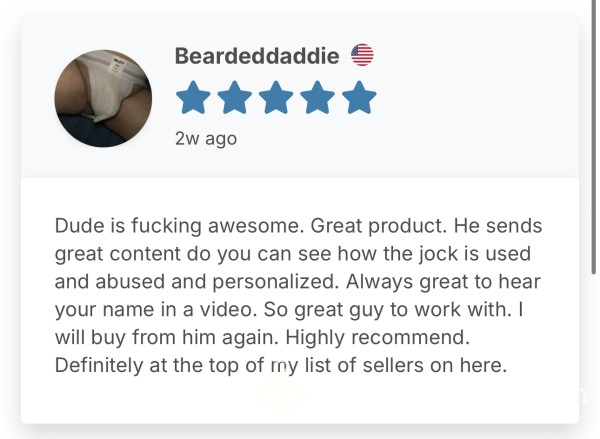This screenshot has width=600, height=439.
Task: Click the vertical scrollbar on the right
Action: (594, 138)
